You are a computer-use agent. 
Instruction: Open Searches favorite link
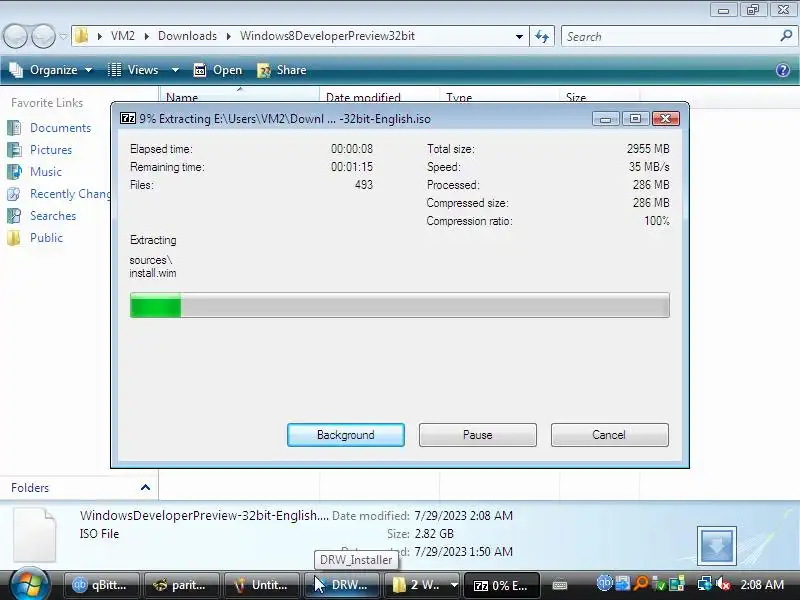pyautogui.click(x=53, y=216)
